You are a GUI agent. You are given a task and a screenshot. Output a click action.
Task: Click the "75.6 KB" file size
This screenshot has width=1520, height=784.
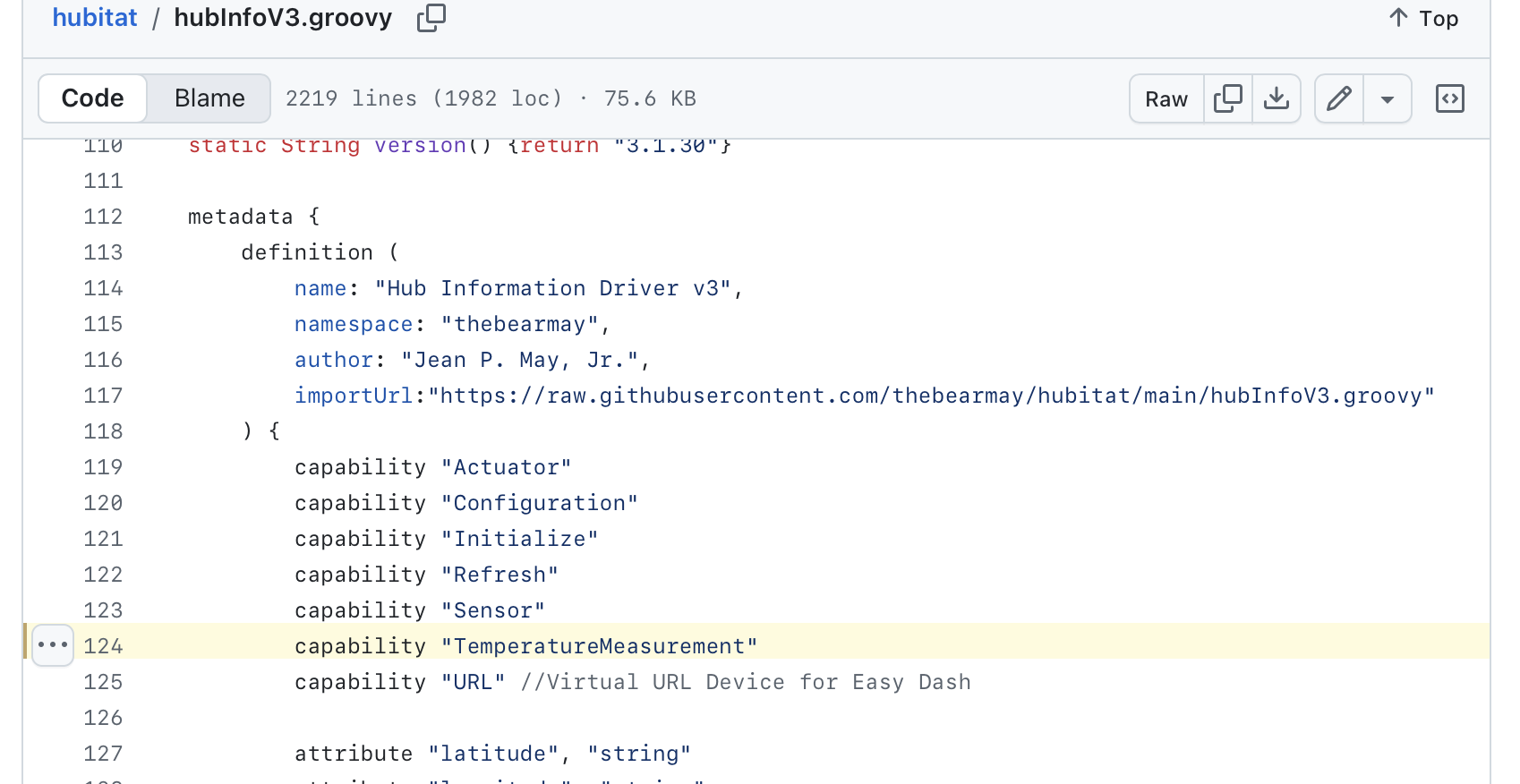[x=650, y=98]
